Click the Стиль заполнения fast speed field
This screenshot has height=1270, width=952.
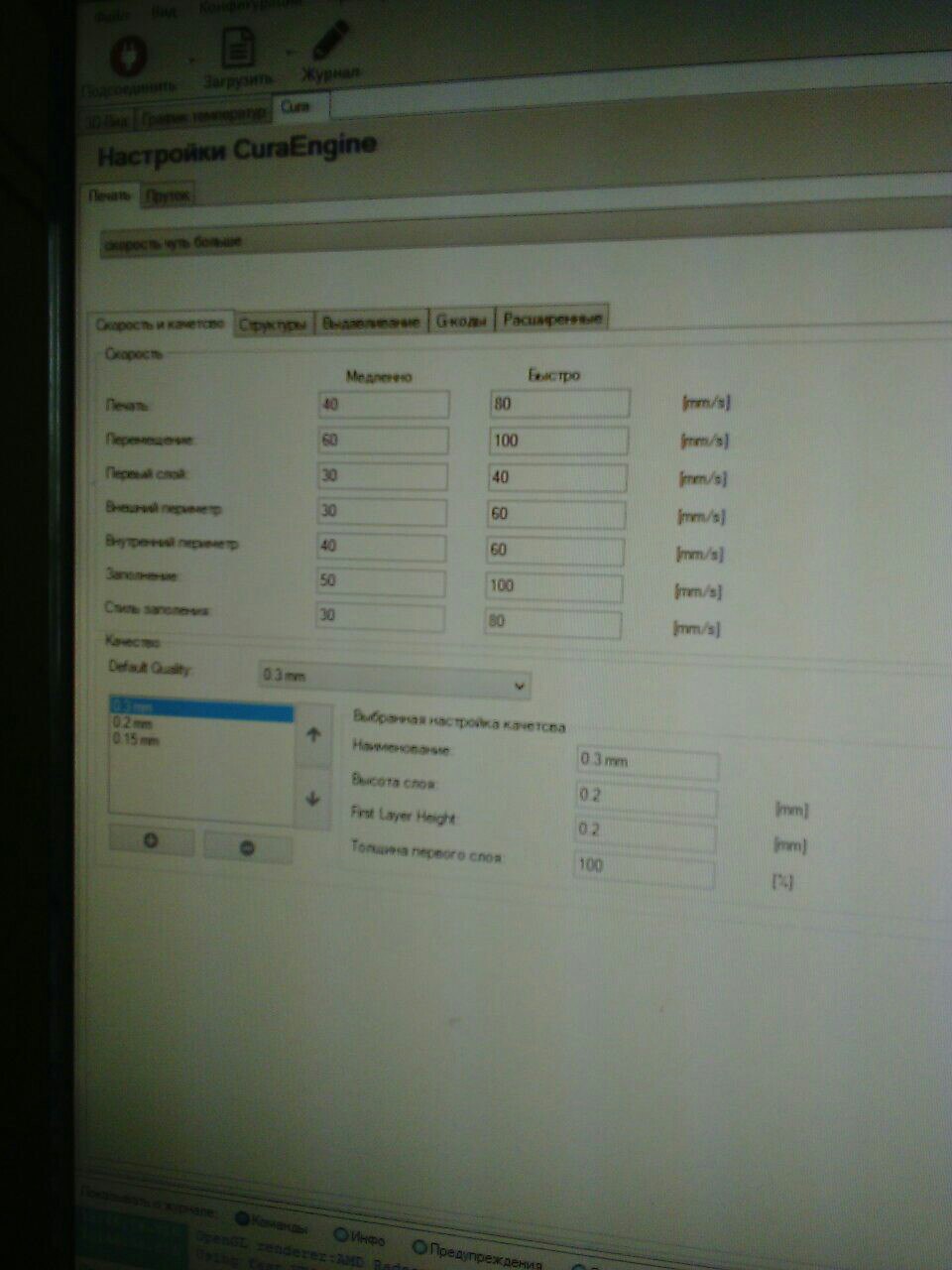point(553,622)
